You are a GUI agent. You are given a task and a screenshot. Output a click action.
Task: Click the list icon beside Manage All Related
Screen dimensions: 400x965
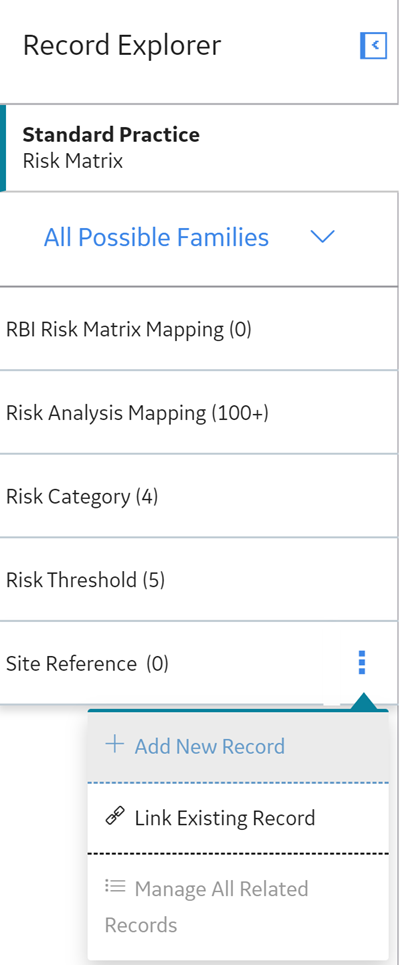click(x=114, y=887)
